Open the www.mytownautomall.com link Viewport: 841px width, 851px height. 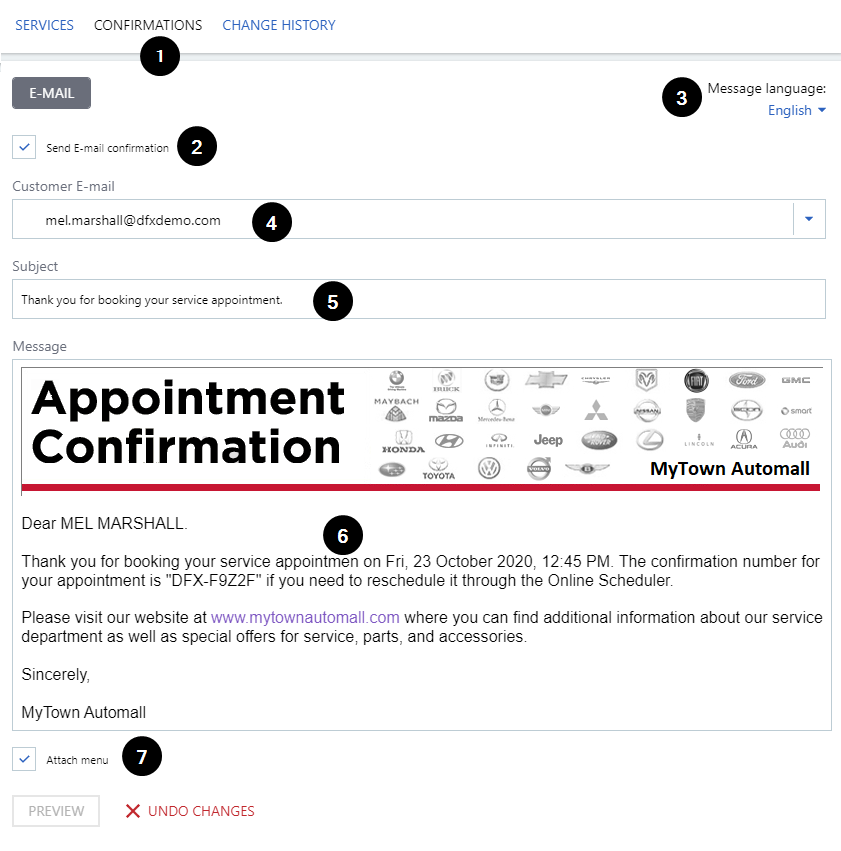point(305,617)
